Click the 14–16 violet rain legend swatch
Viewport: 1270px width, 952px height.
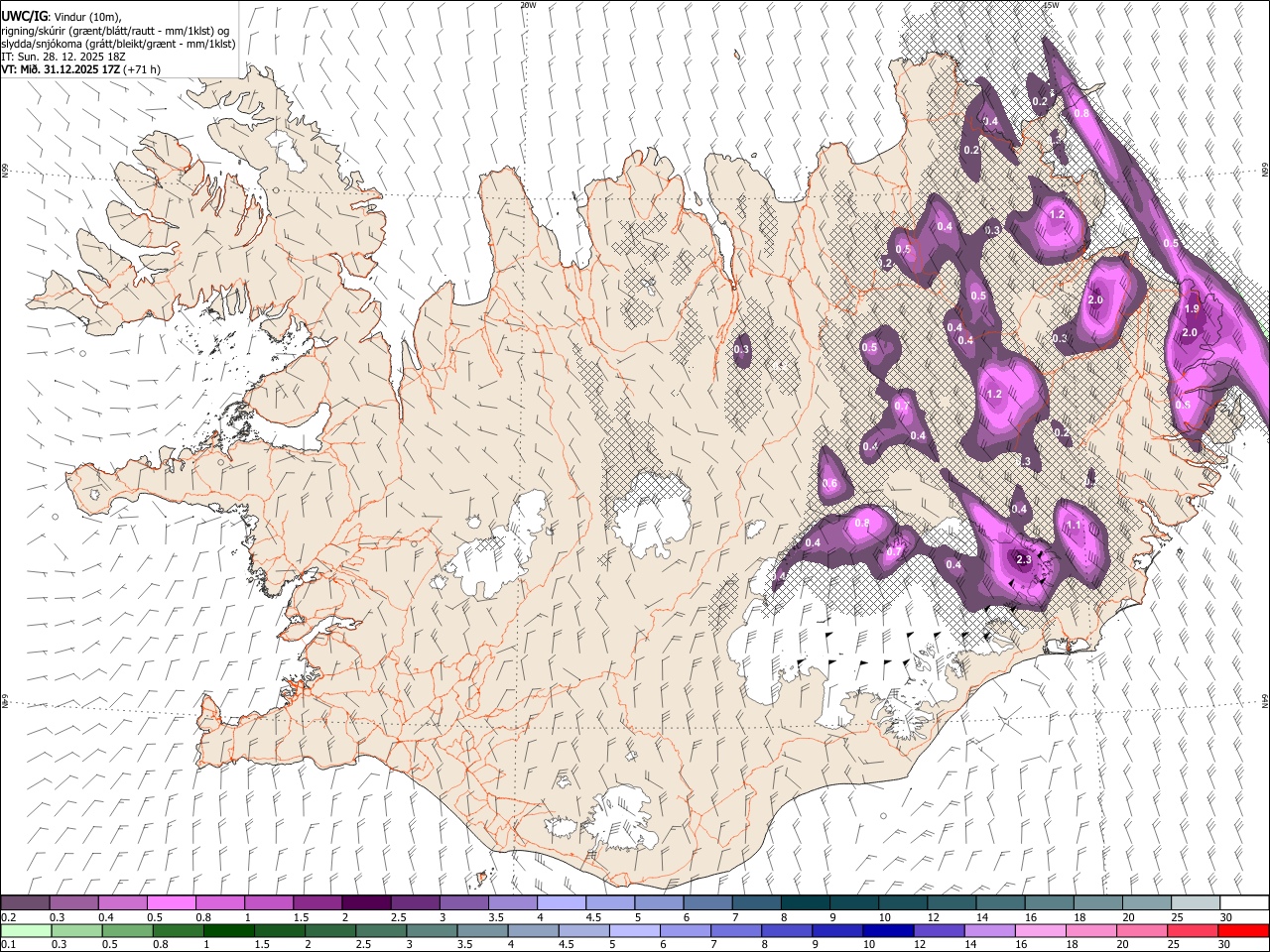pyautogui.click(x=990, y=930)
